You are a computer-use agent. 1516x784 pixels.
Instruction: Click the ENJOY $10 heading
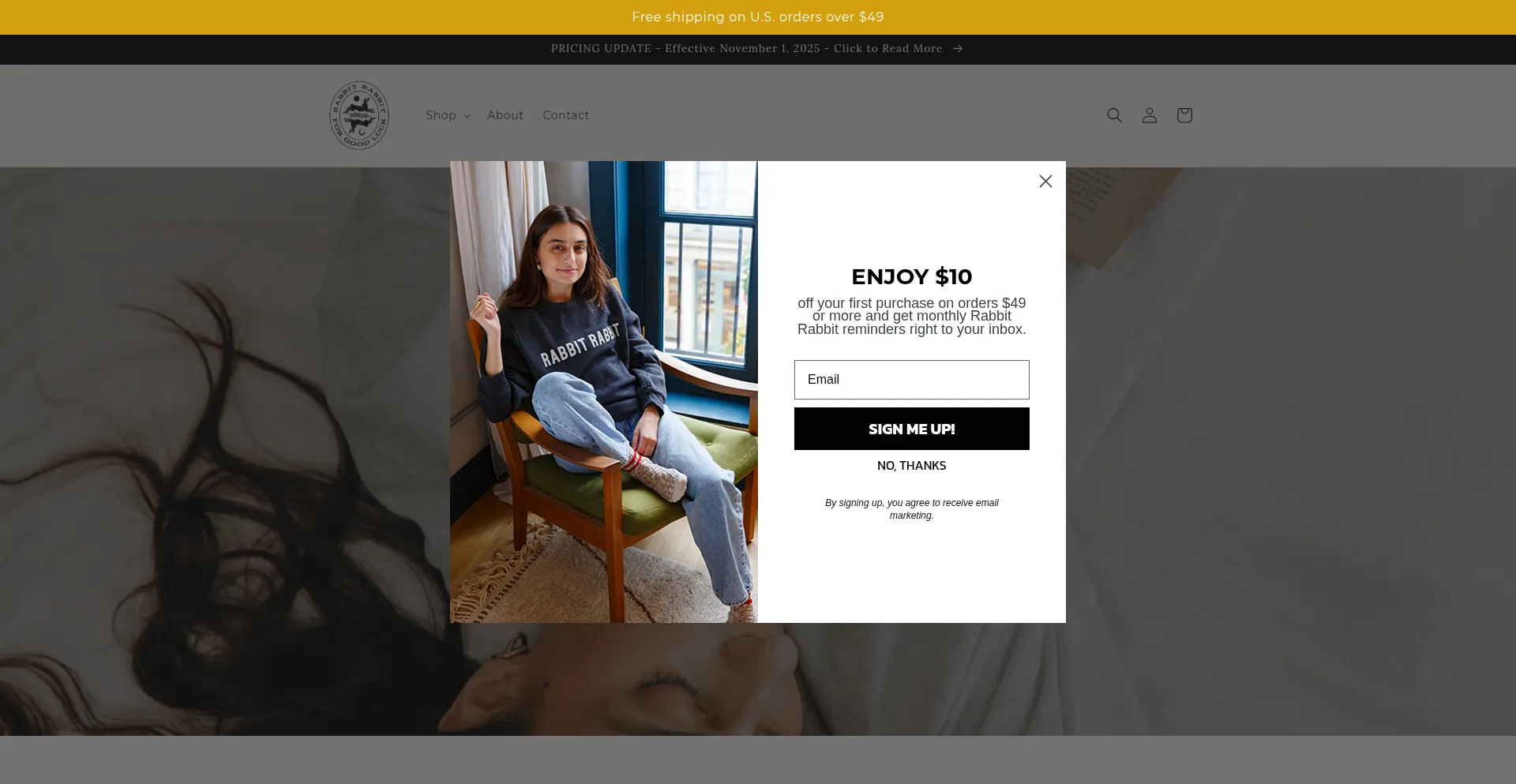pyautogui.click(x=912, y=277)
